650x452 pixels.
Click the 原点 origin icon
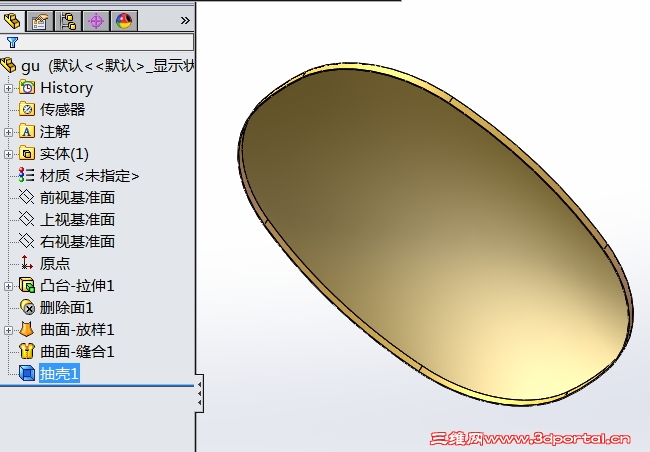pyautogui.click(x=27, y=263)
